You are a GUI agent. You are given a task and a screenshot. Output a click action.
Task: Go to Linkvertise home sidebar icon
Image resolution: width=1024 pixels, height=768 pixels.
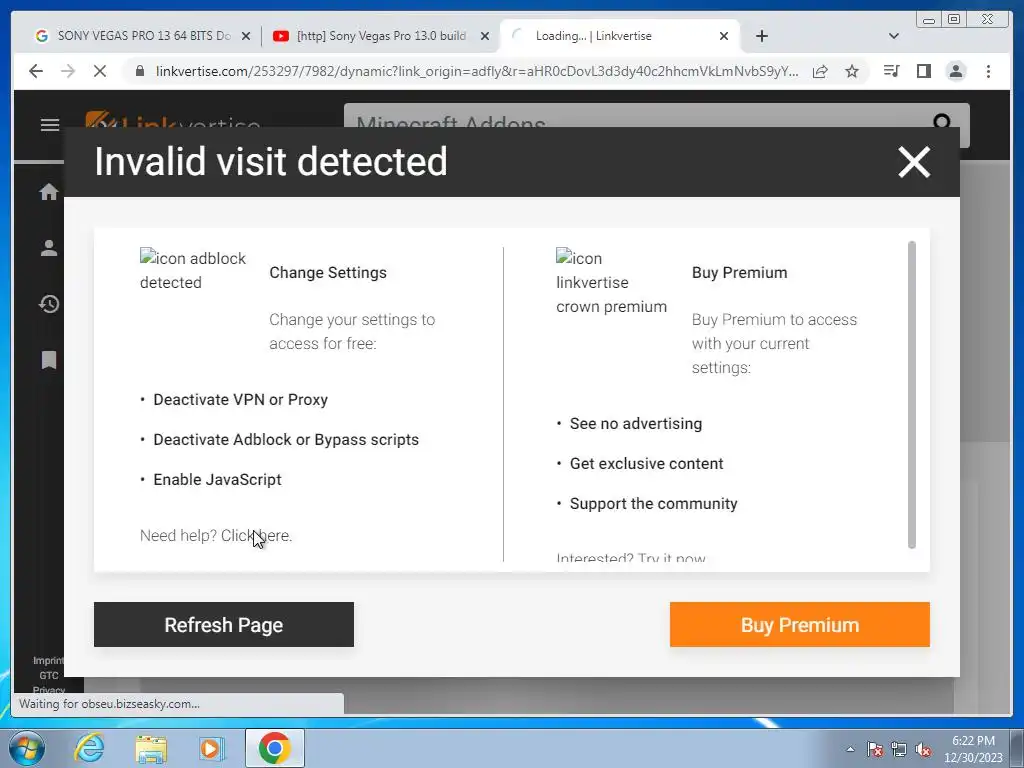[x=49, y=192]
